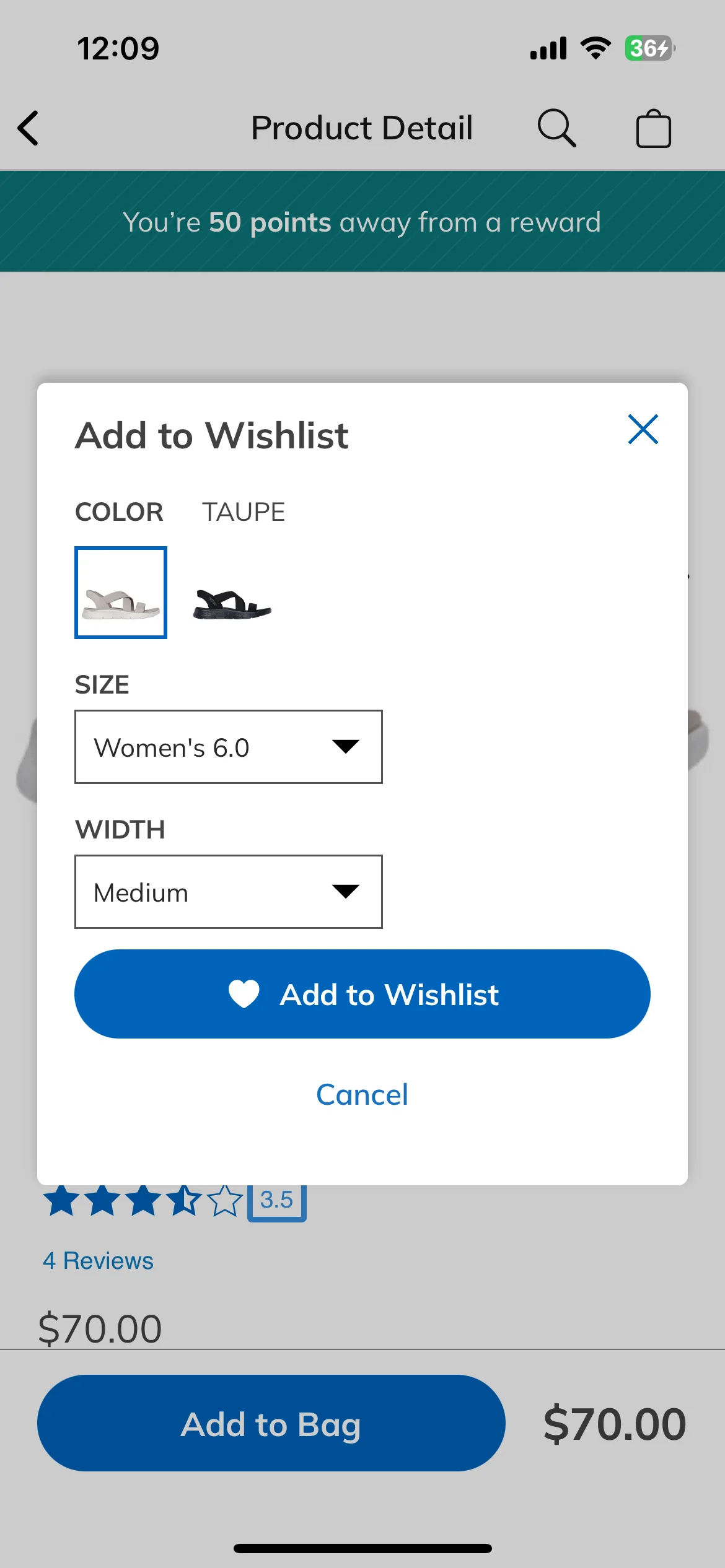Open the shopping bag icon
The image size is (725, 1568).
pyautogui.click(x=653, y=128)
